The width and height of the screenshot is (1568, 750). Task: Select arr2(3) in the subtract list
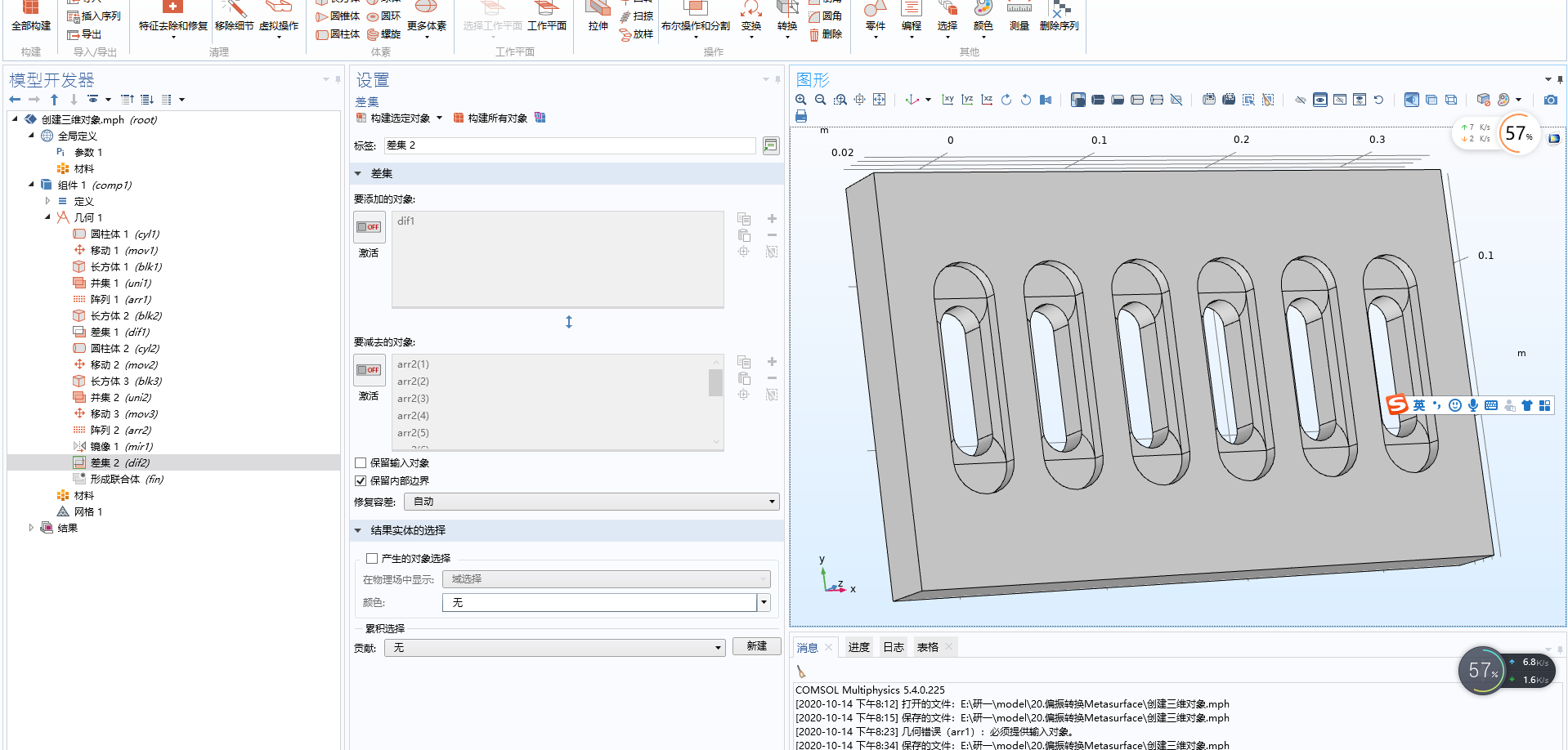point(413,399)
